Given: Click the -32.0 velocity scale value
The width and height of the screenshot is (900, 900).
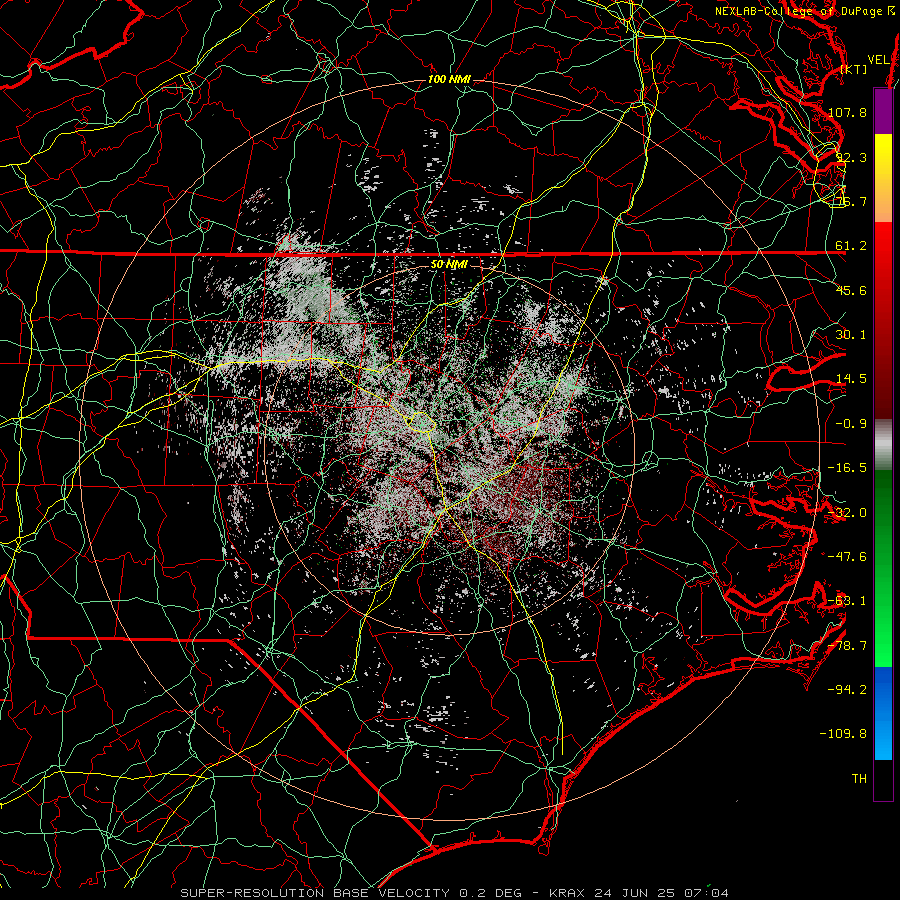Looking at the screenshot, I should point(847,513).
